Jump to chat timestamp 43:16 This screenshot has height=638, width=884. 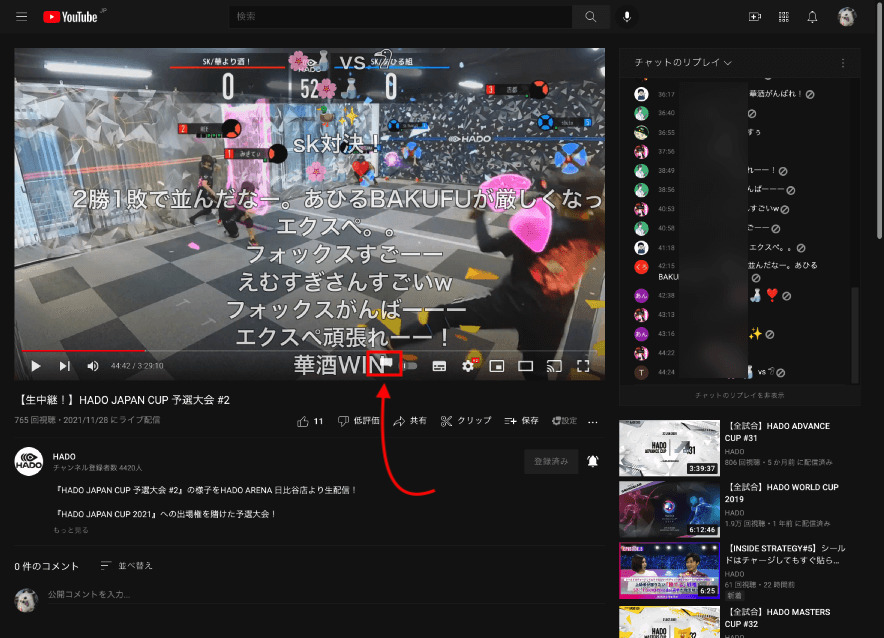coord(666,334)
